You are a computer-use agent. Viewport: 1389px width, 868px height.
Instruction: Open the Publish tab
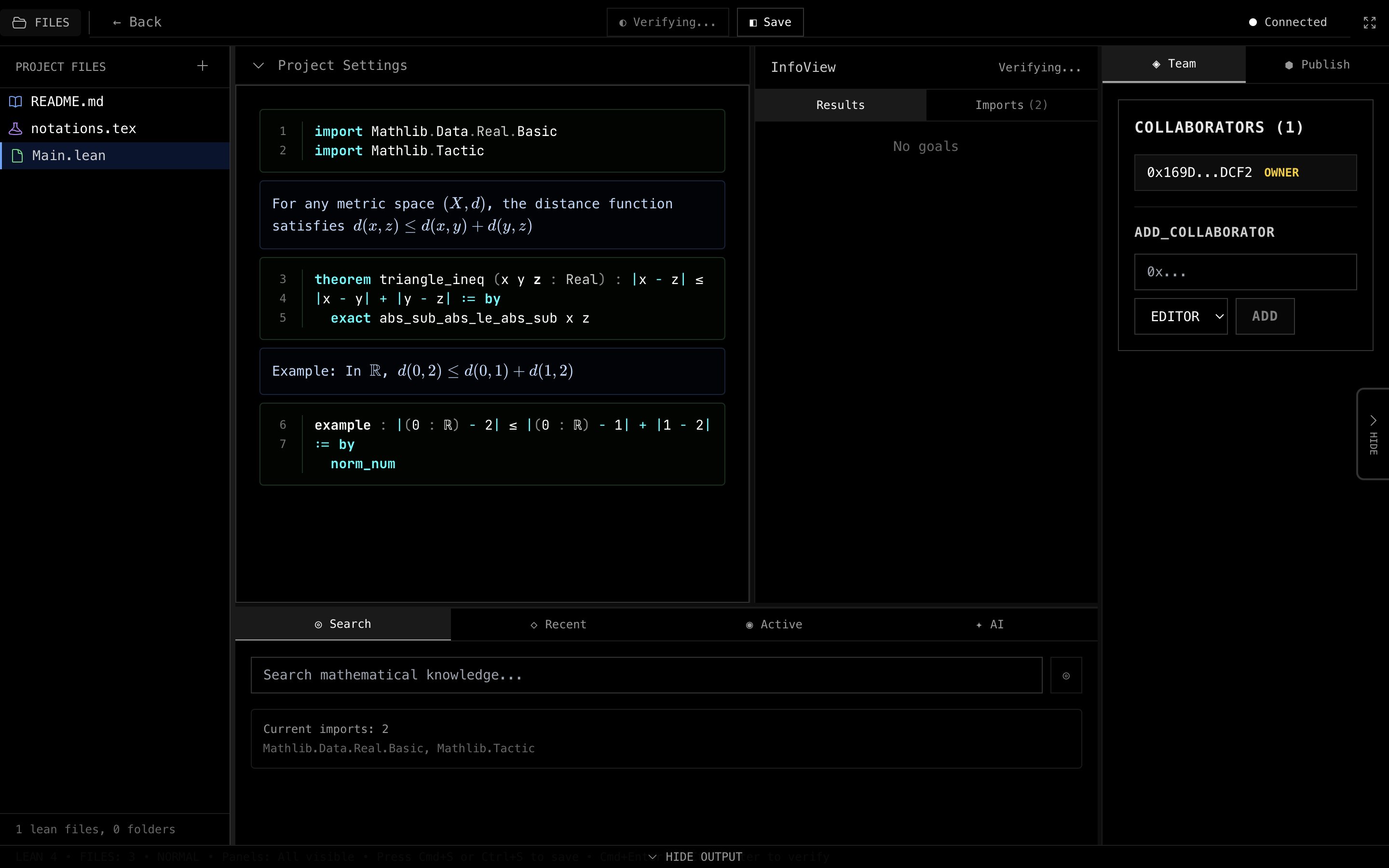[1317, 65]
